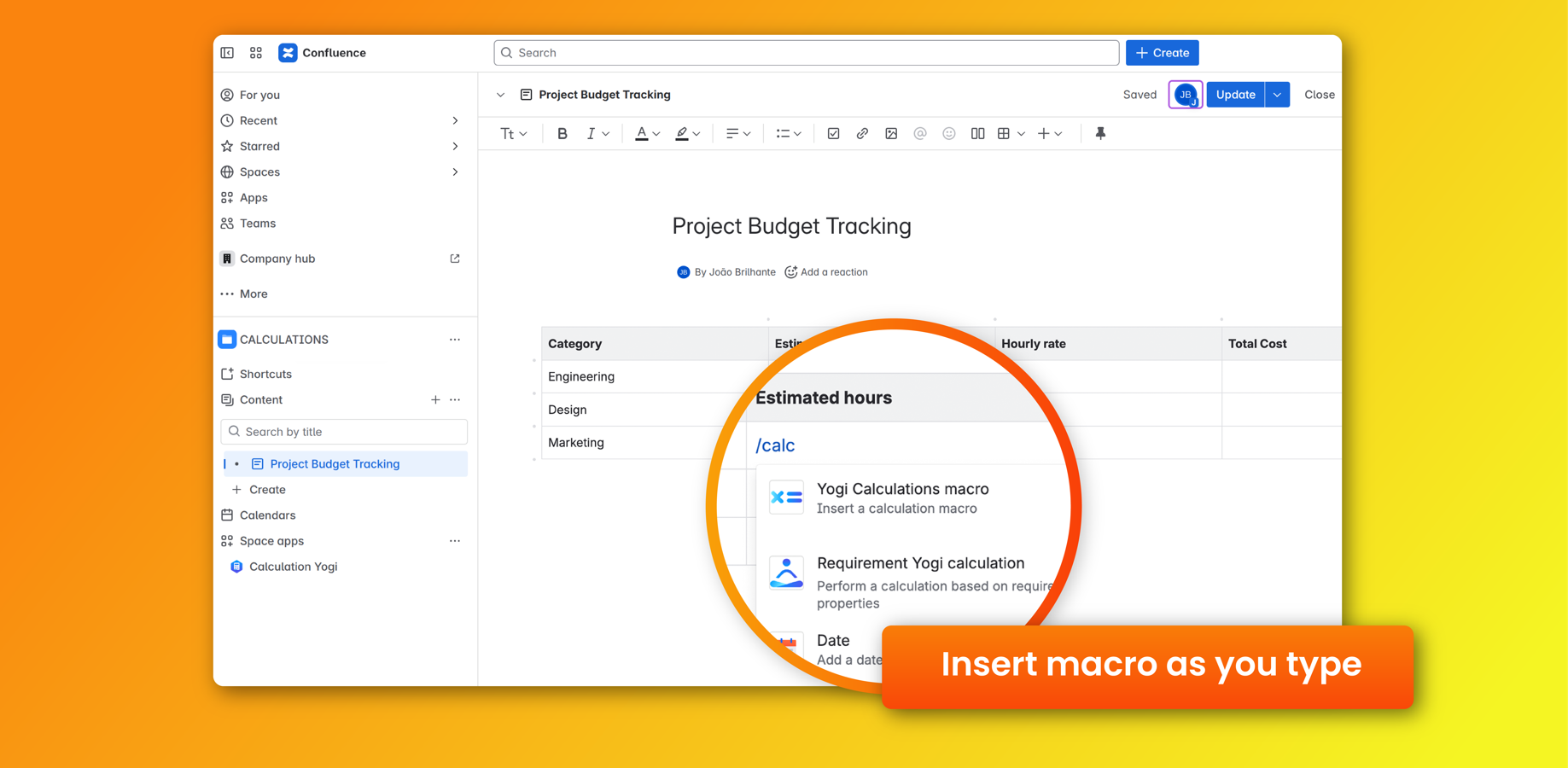Click the blue Create button
This screenshot has height=768, width=1568.
(x=1163, y=53)
